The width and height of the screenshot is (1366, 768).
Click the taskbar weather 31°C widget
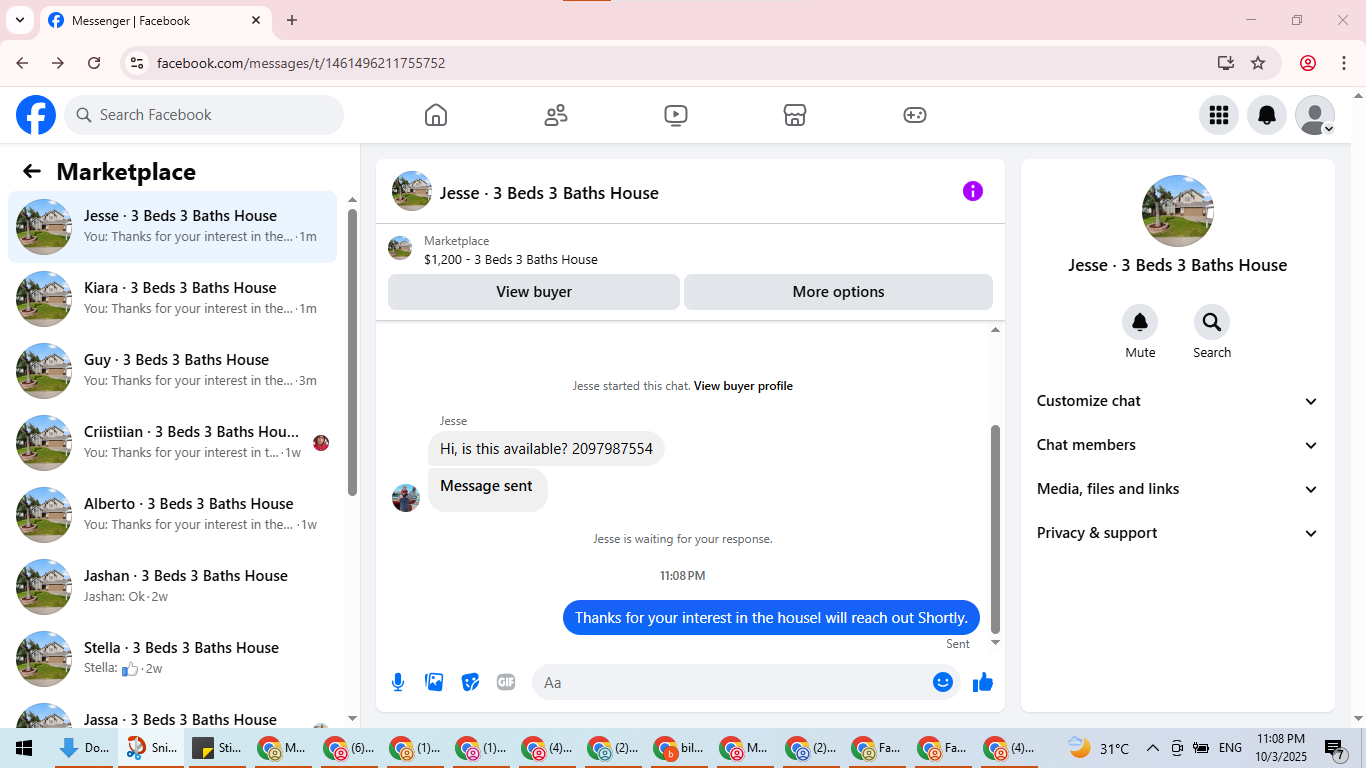1098,748
